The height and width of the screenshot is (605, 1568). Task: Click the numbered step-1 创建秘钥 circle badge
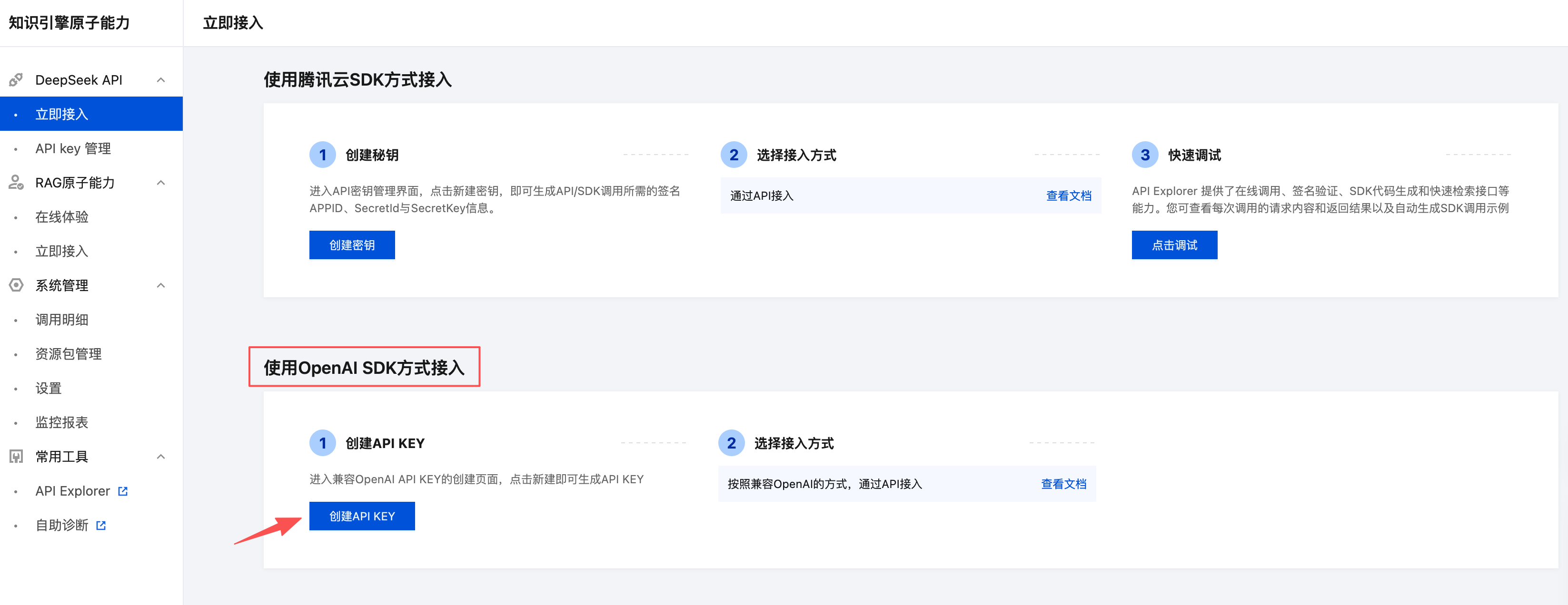323,155
